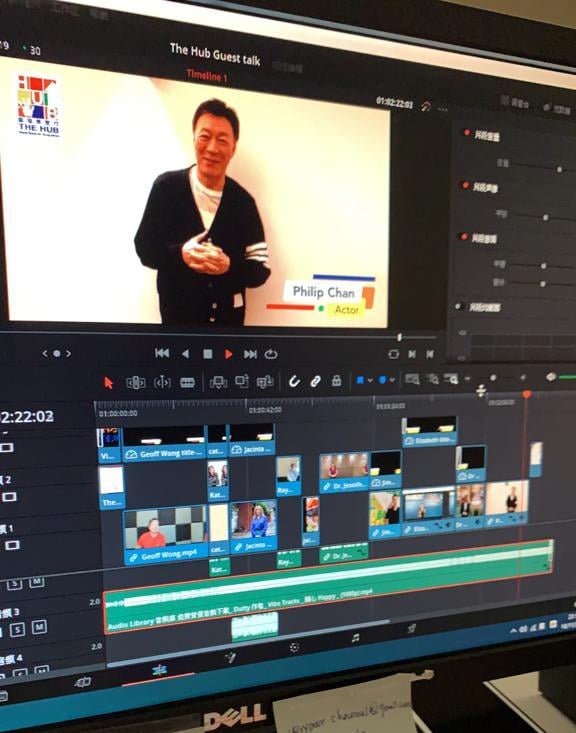
Task: Toggle Clip Volume red dot in inspector
Action: point(467,133)
